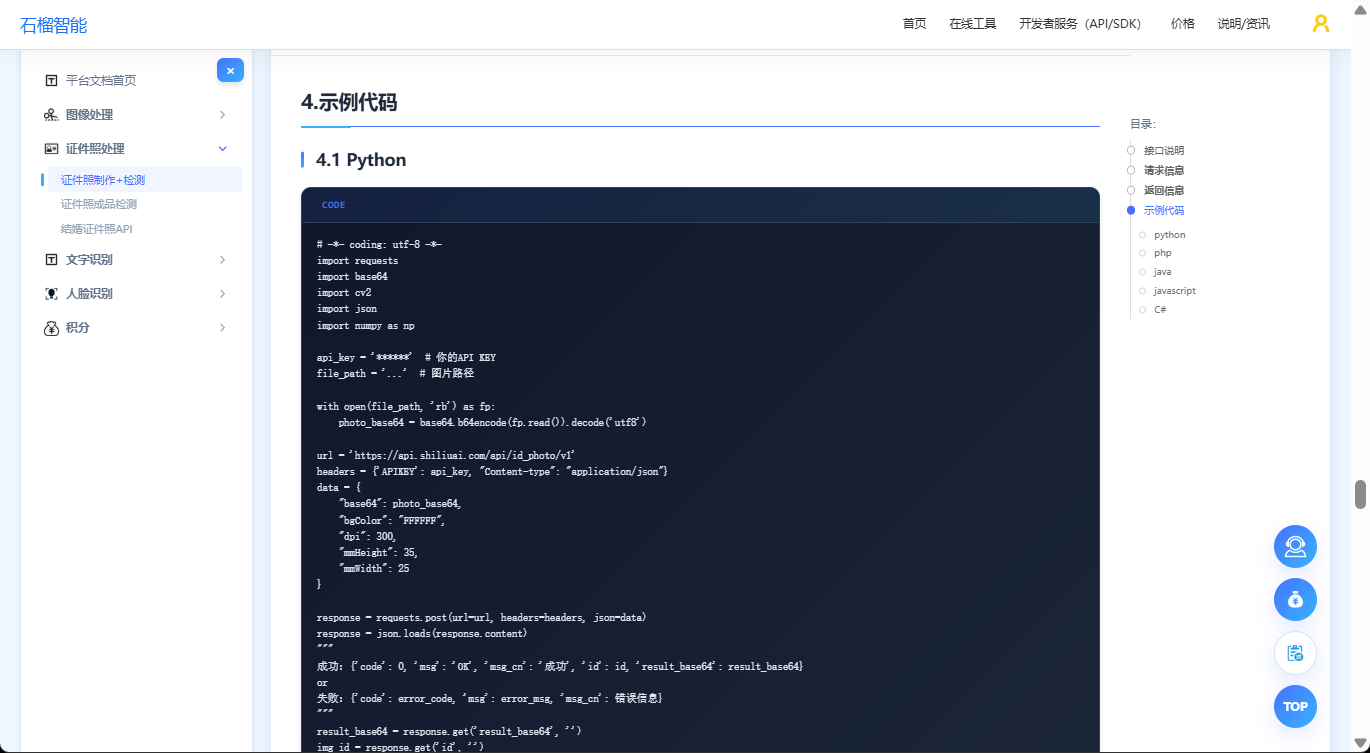This screenshot has height=753, width=1370.
Task: Click the api.shiliuai.com url code line
Action: click(x=446, y=455)
